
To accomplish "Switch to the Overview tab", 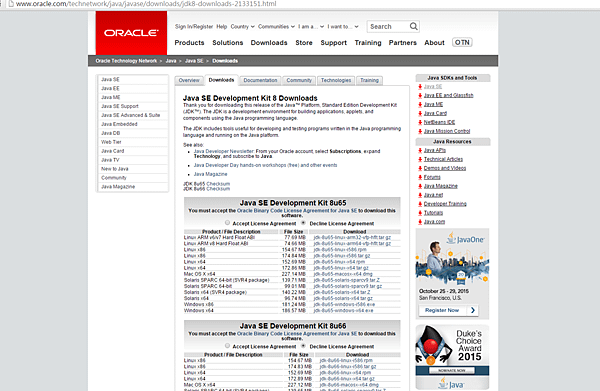I will (x=189, y=80).
